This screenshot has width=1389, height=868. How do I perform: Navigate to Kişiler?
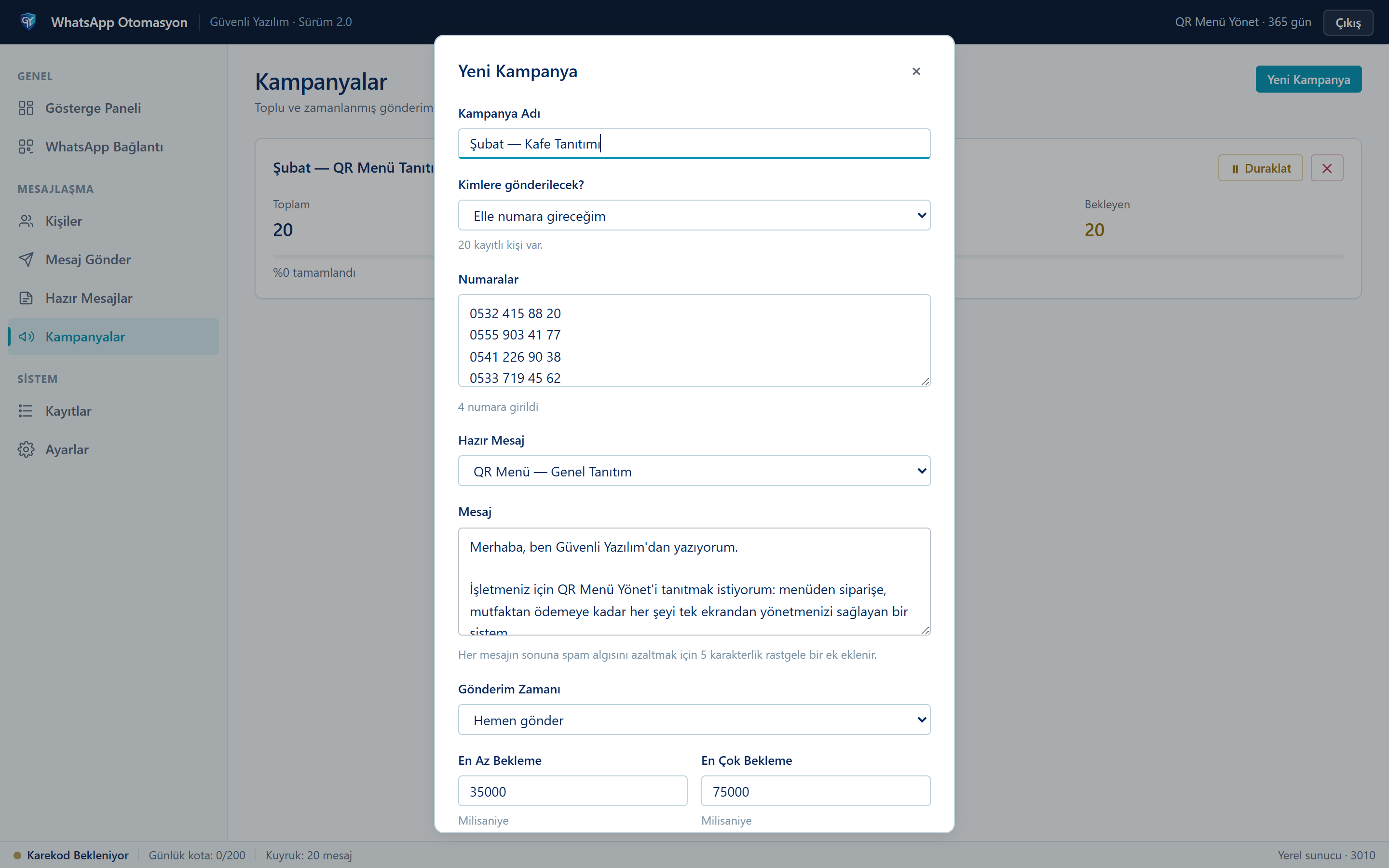tap(113, 221)
